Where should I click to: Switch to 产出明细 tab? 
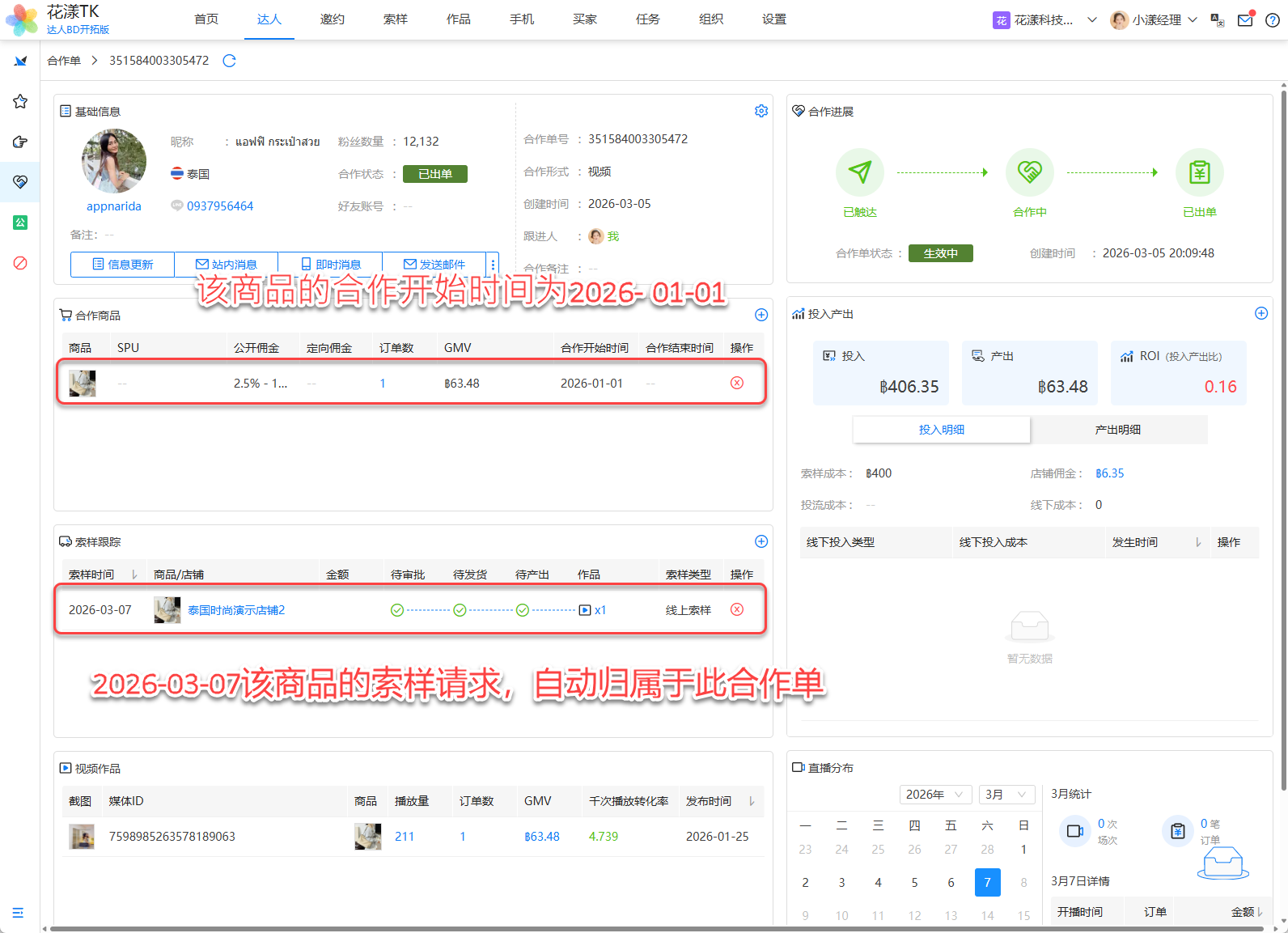pyautogui.click(x=1117, y=430)
